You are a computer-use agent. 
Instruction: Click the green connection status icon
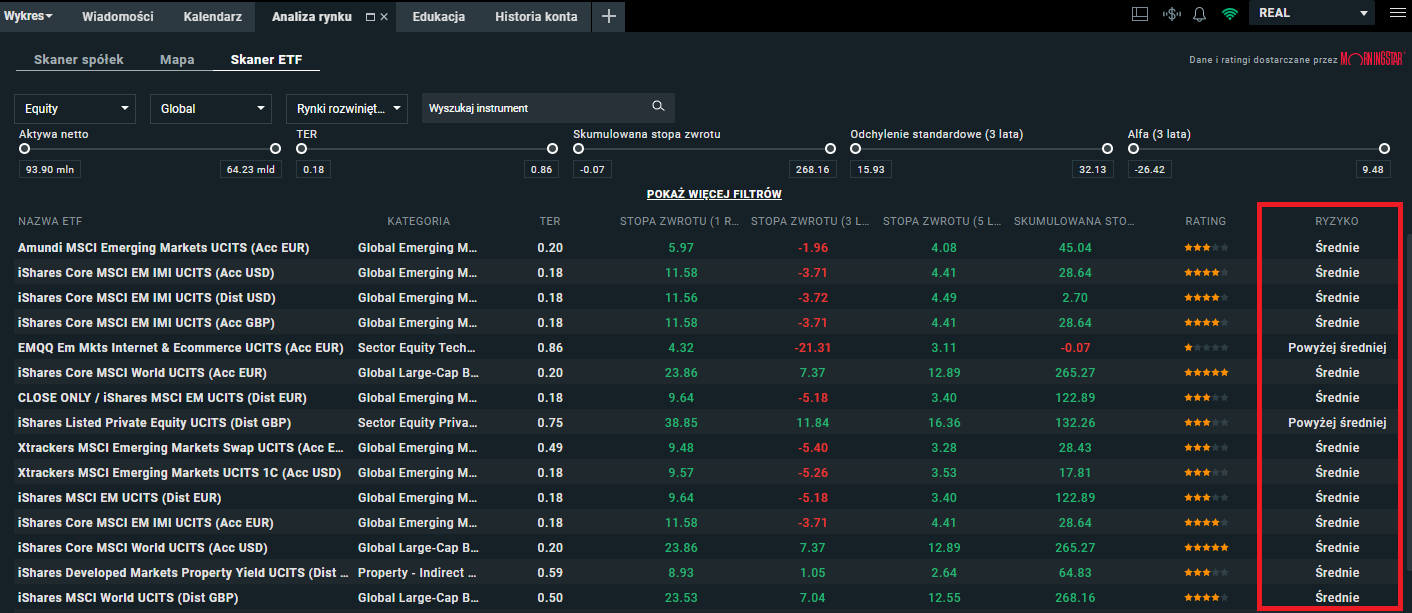tap(1229, 14)
